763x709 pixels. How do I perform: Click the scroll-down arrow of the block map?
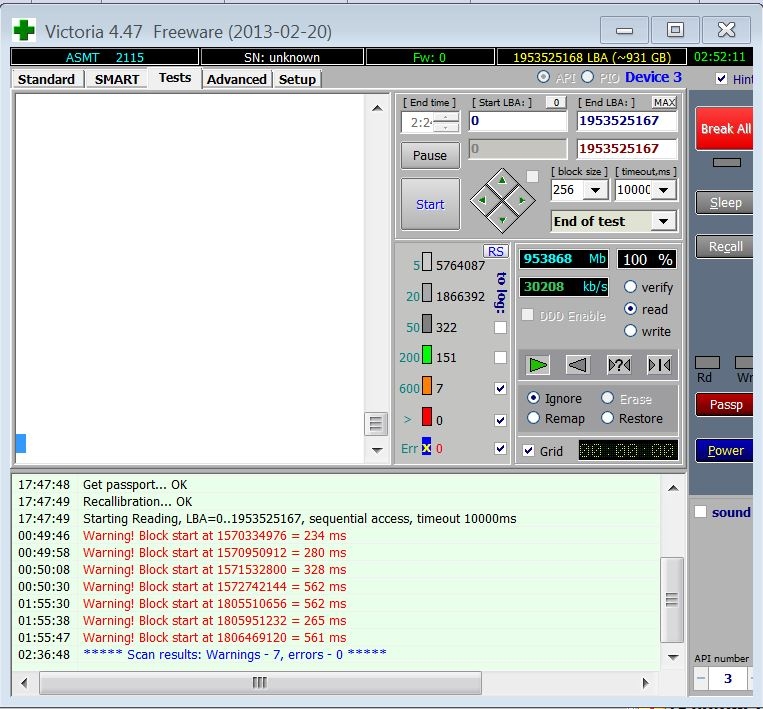[x=377, y=450]
